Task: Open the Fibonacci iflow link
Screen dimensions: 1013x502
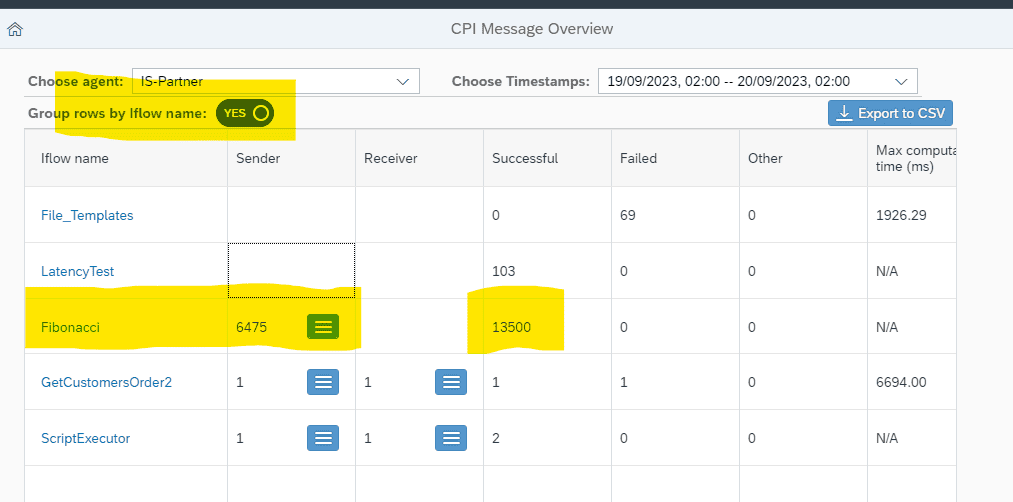Action: point(70,327)
